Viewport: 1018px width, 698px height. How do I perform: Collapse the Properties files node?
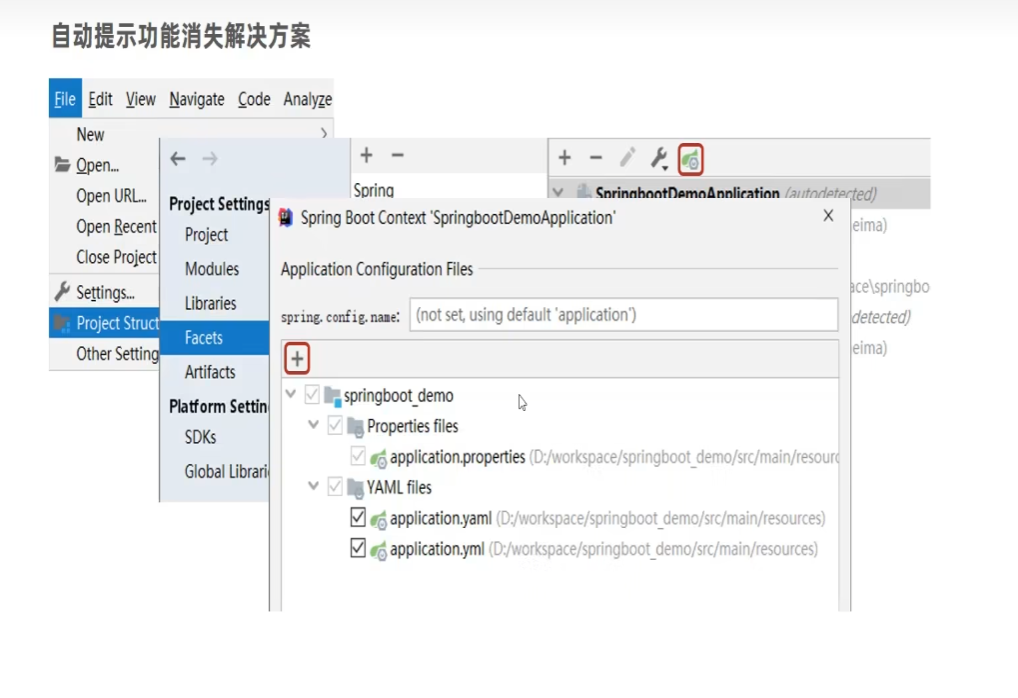point(313,425)
